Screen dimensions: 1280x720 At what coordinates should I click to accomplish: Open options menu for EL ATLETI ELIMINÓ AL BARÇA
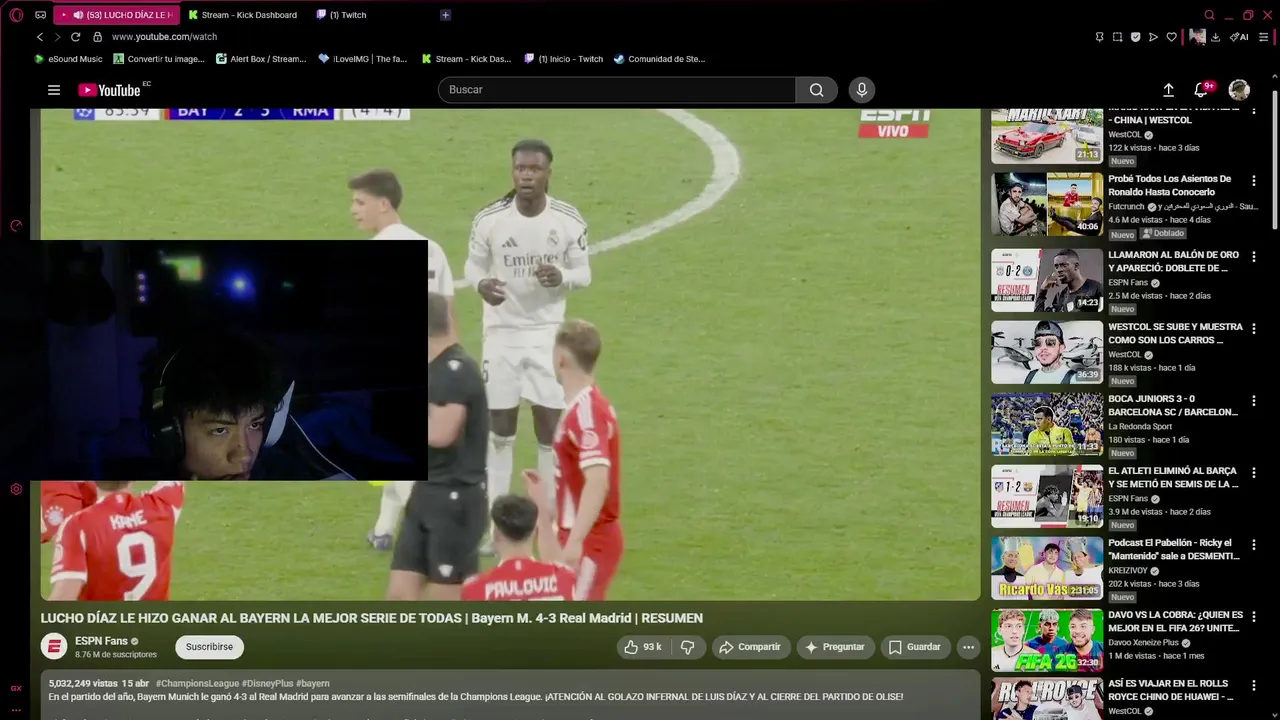coord(1254,472)
